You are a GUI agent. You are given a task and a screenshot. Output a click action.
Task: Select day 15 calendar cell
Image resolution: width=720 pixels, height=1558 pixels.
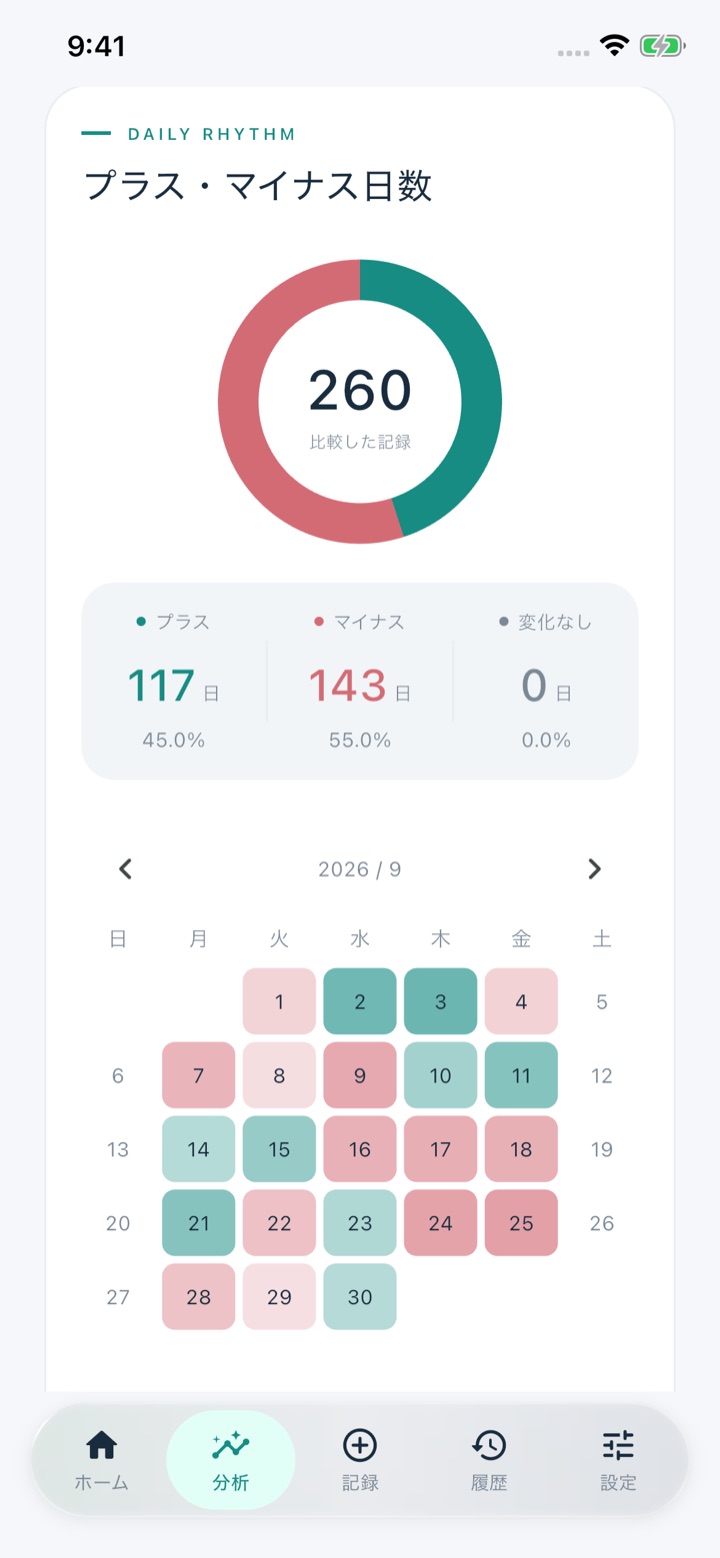click(x=279, y=1149)
